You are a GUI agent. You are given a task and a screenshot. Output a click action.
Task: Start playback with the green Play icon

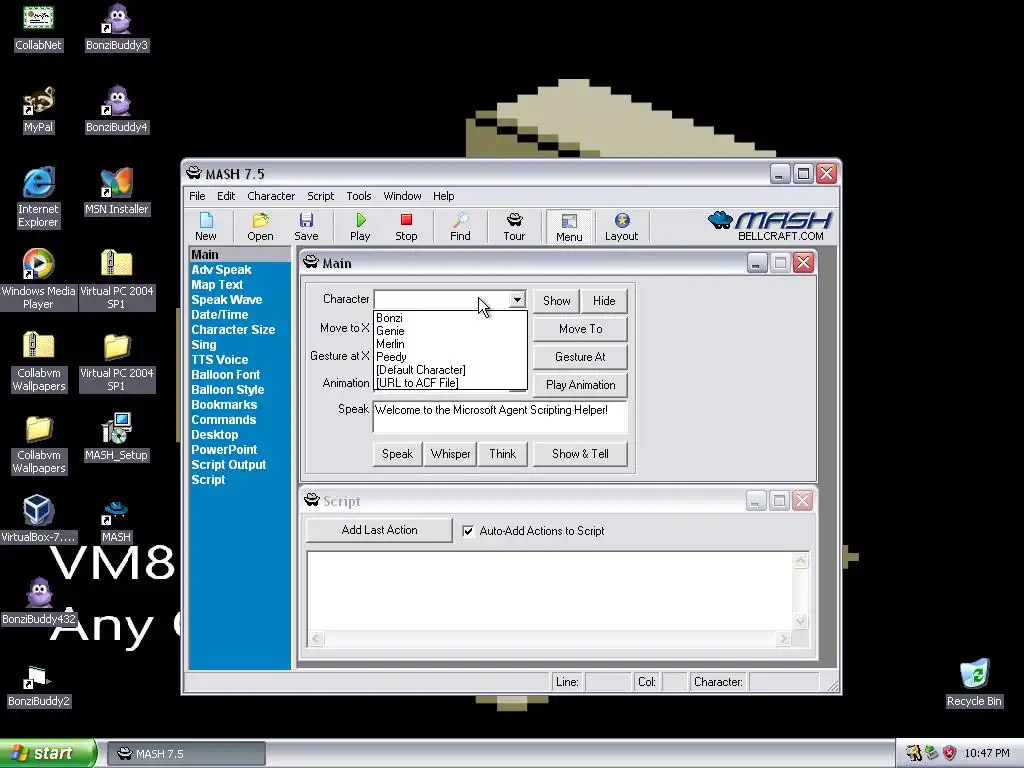click(x=360, y=227)
